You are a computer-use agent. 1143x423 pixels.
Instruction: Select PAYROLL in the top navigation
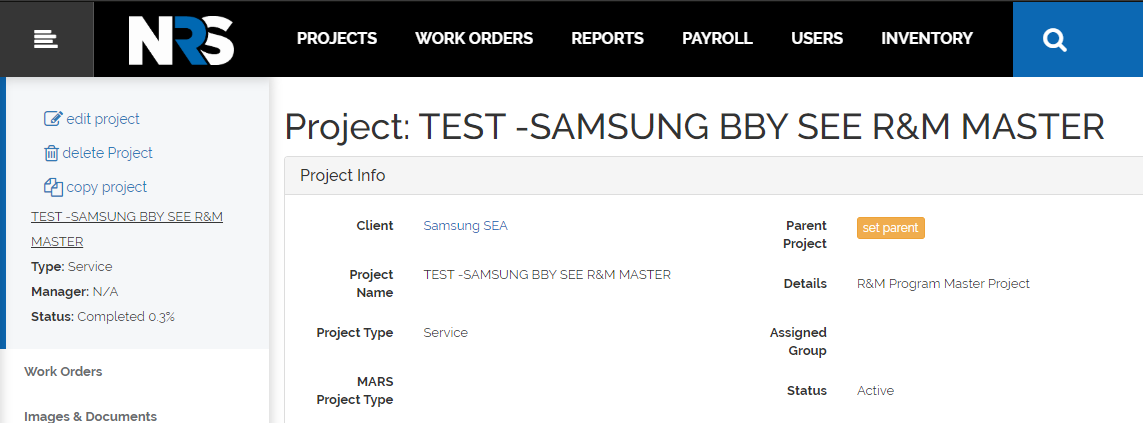click(x=717, y=39)
